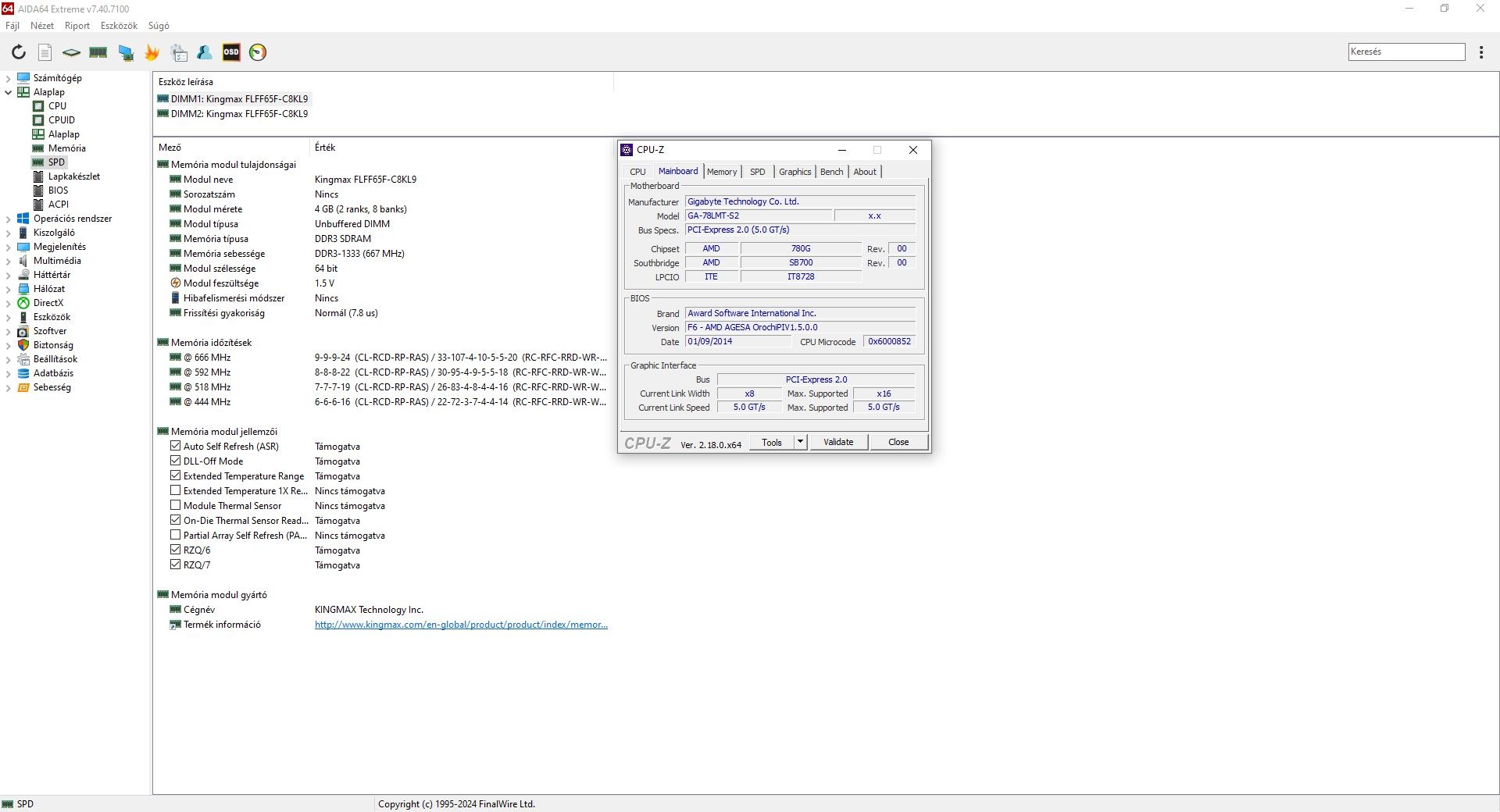
Task: Select DIMM2 Kingmax module row
Action: pyautogui.click(x=233, y=114)
